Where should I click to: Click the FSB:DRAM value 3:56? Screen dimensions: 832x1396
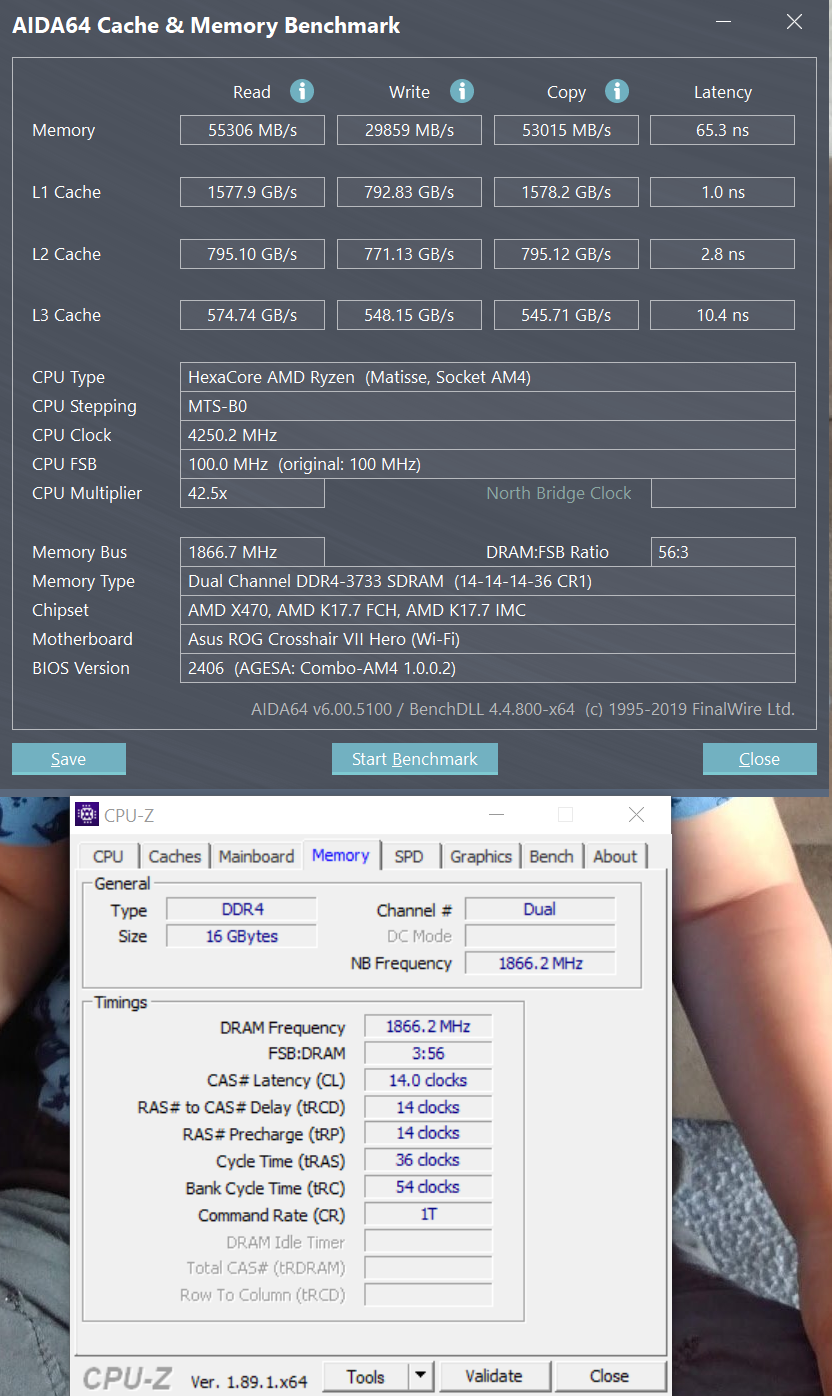pyautogui.click(x=428, y=1053)
